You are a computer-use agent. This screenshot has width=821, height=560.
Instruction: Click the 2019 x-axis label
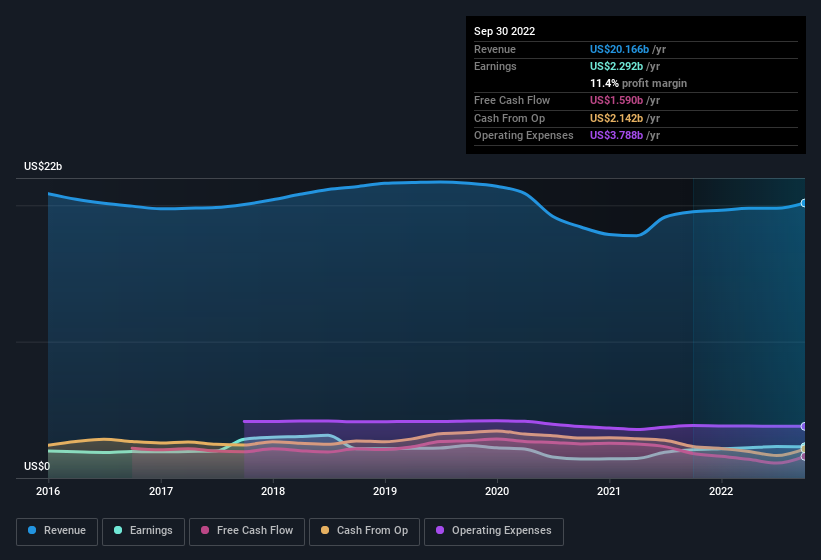(385, 491)
